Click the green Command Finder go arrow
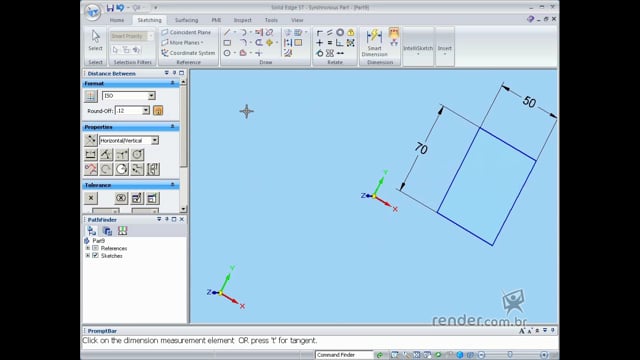640x360 pixels. click(x=380, y=355)
